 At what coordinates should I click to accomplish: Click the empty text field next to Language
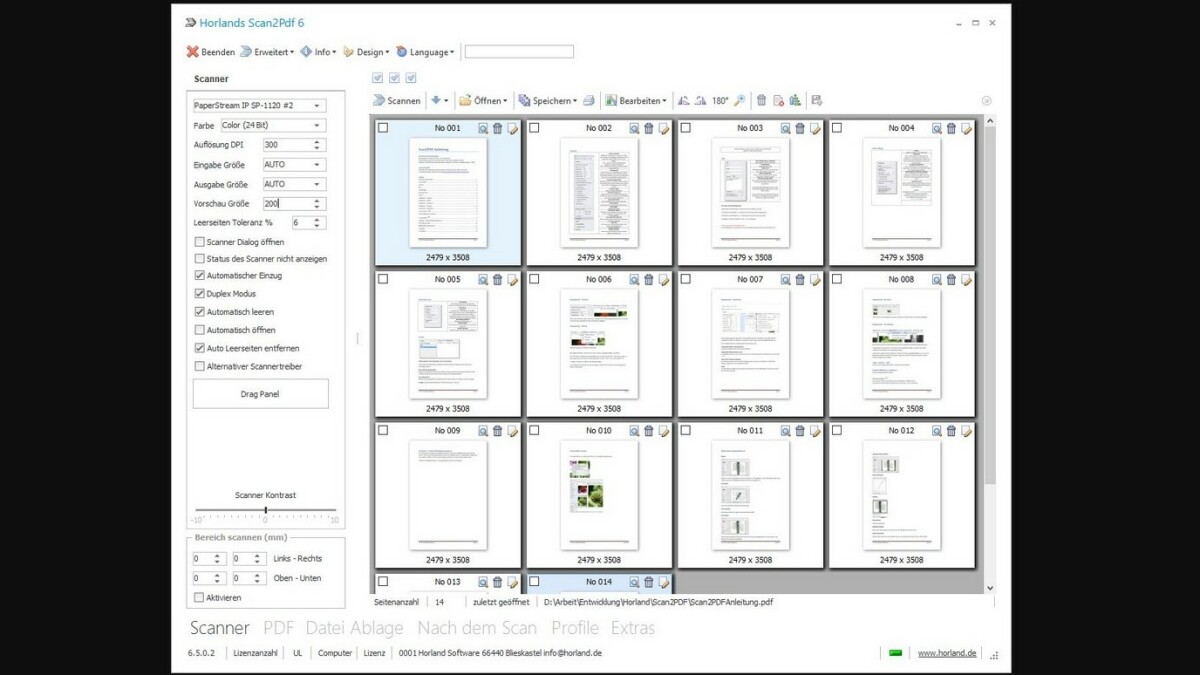519,52
